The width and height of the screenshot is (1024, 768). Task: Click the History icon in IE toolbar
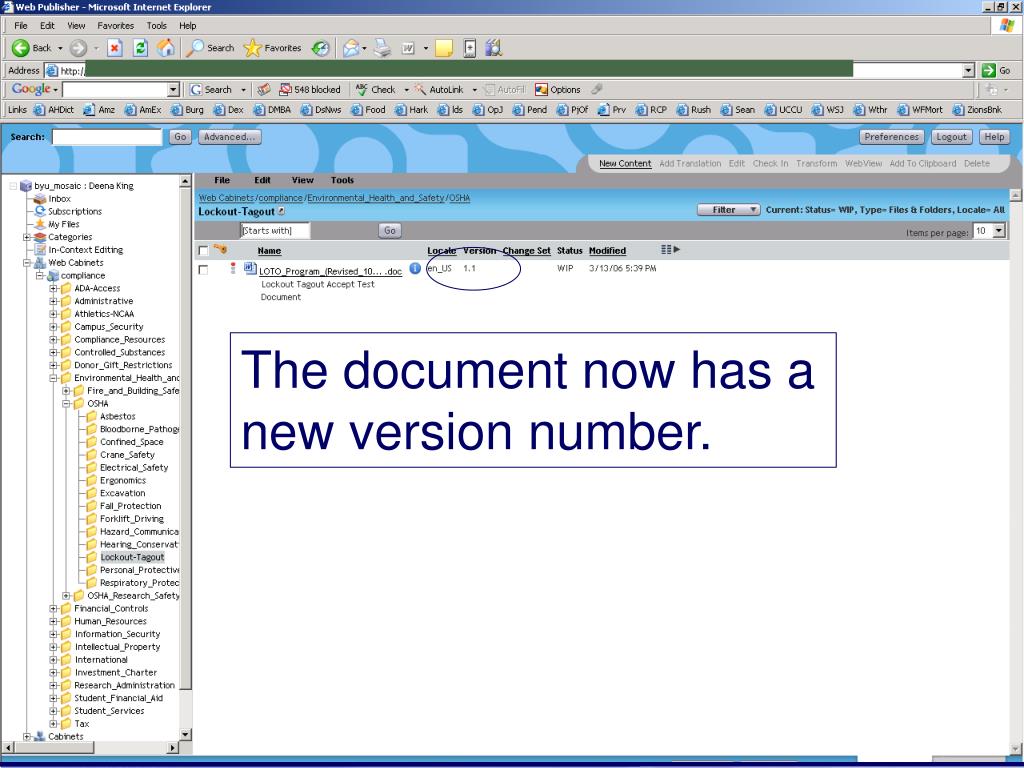(x=321, y=48)
